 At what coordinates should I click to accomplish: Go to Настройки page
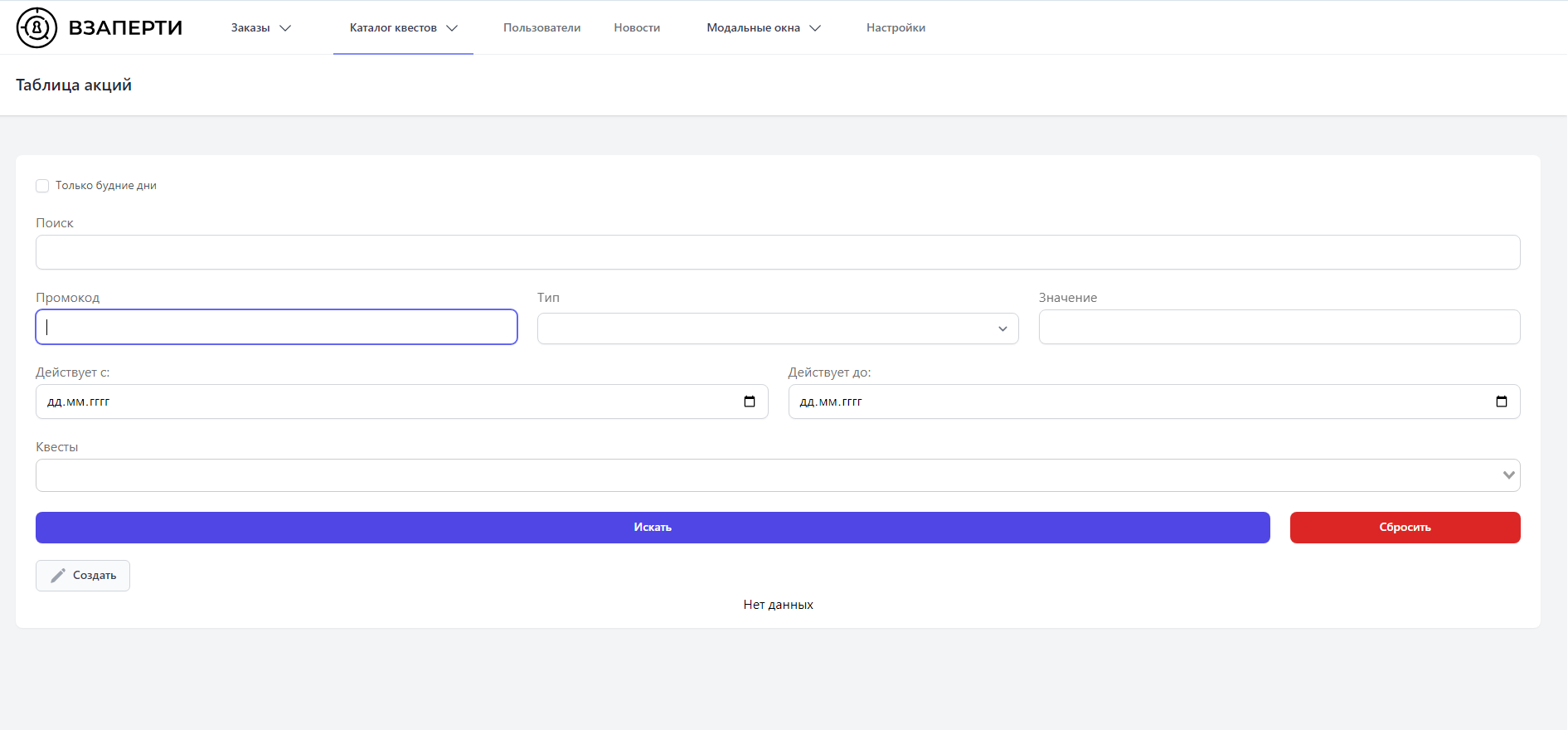[896, 28]
